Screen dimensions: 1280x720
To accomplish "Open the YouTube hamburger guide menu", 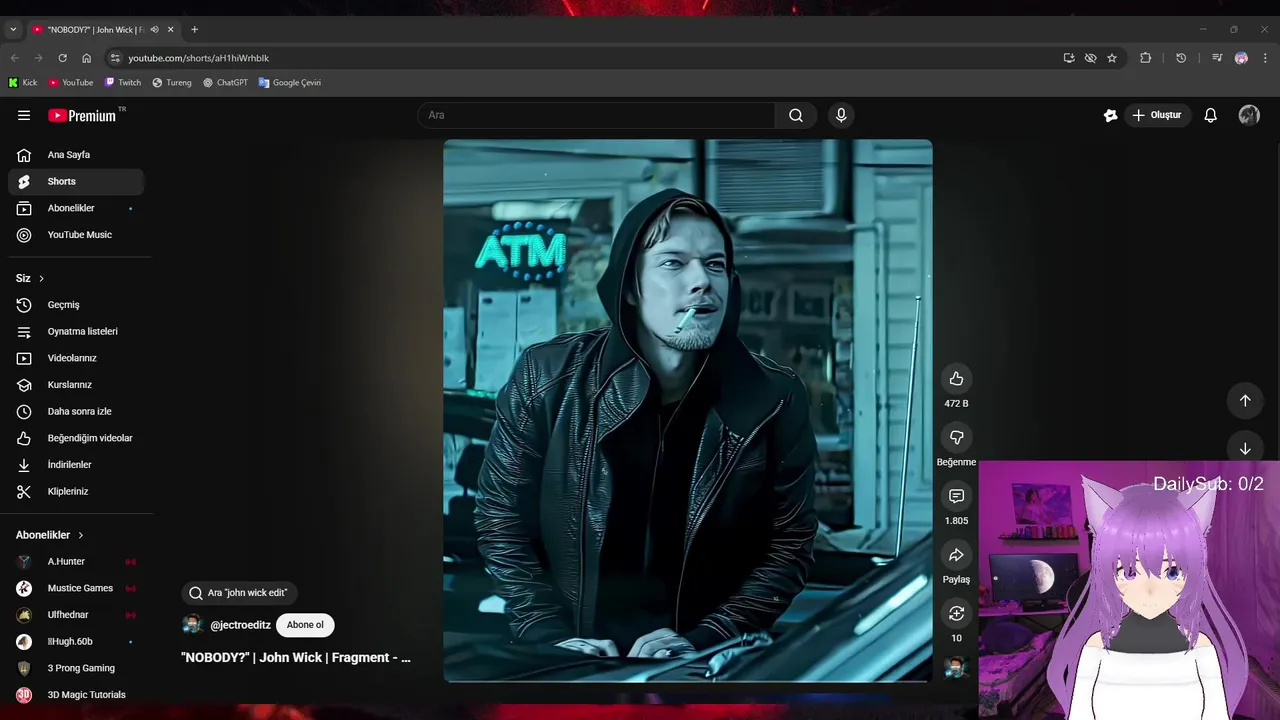I will pyautogui.click(x=24, y=115).
